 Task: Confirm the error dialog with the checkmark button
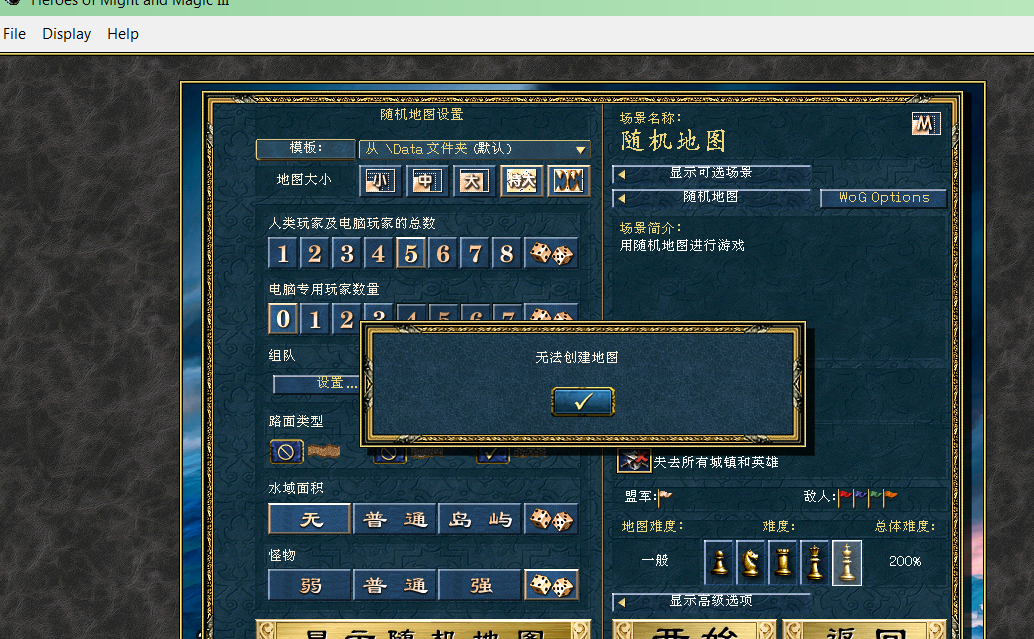[583, 401]
